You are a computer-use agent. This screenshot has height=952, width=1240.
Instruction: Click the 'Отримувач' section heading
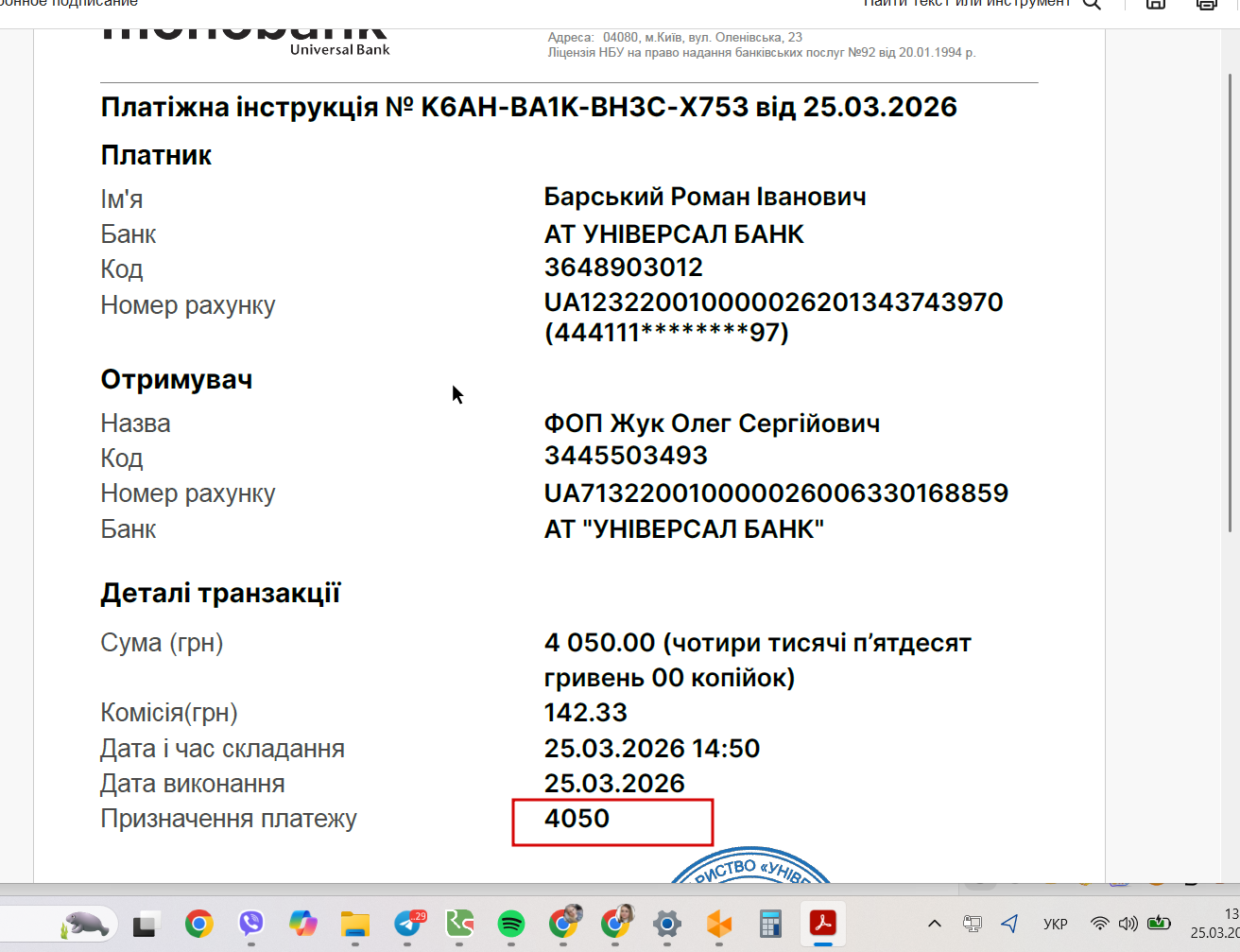tap(177, 380)
